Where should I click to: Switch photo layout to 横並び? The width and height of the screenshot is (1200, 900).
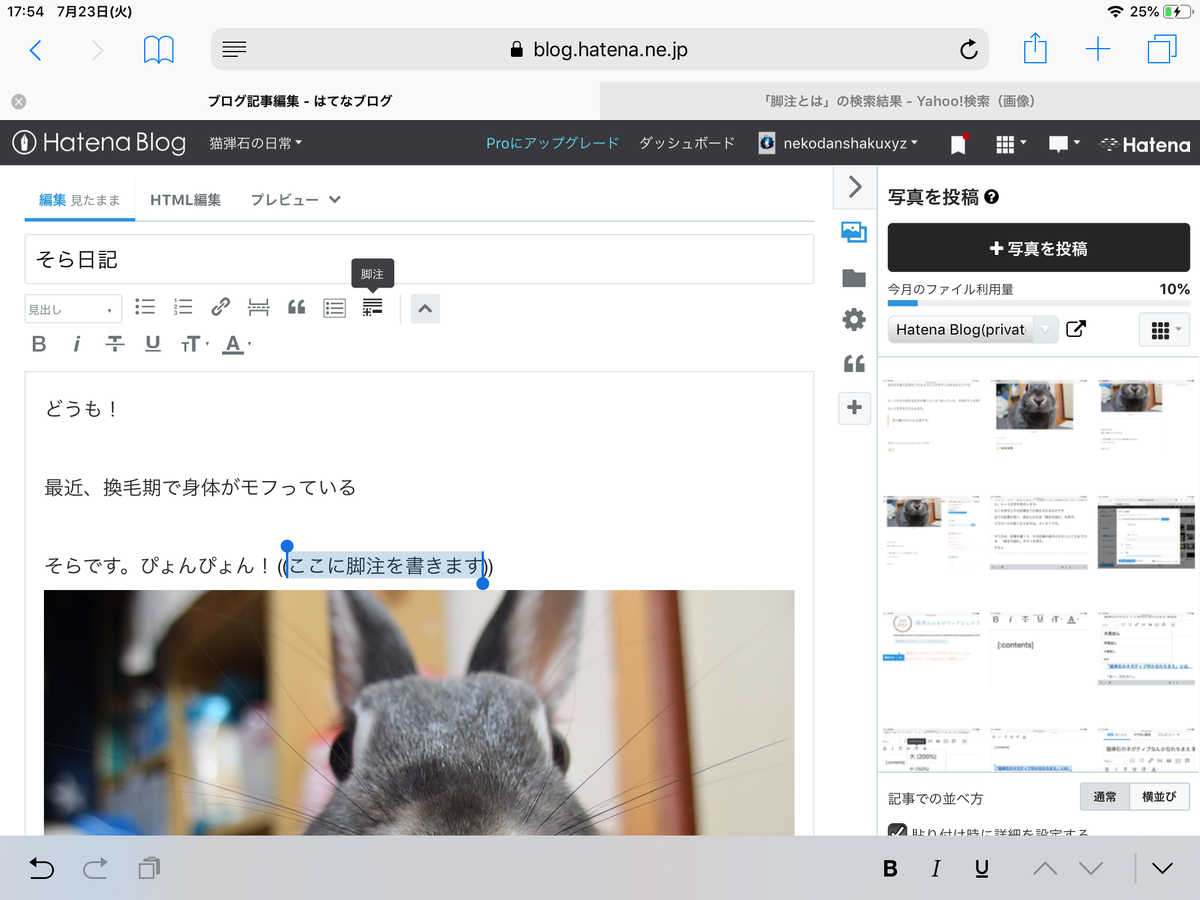coord(1161,796)
